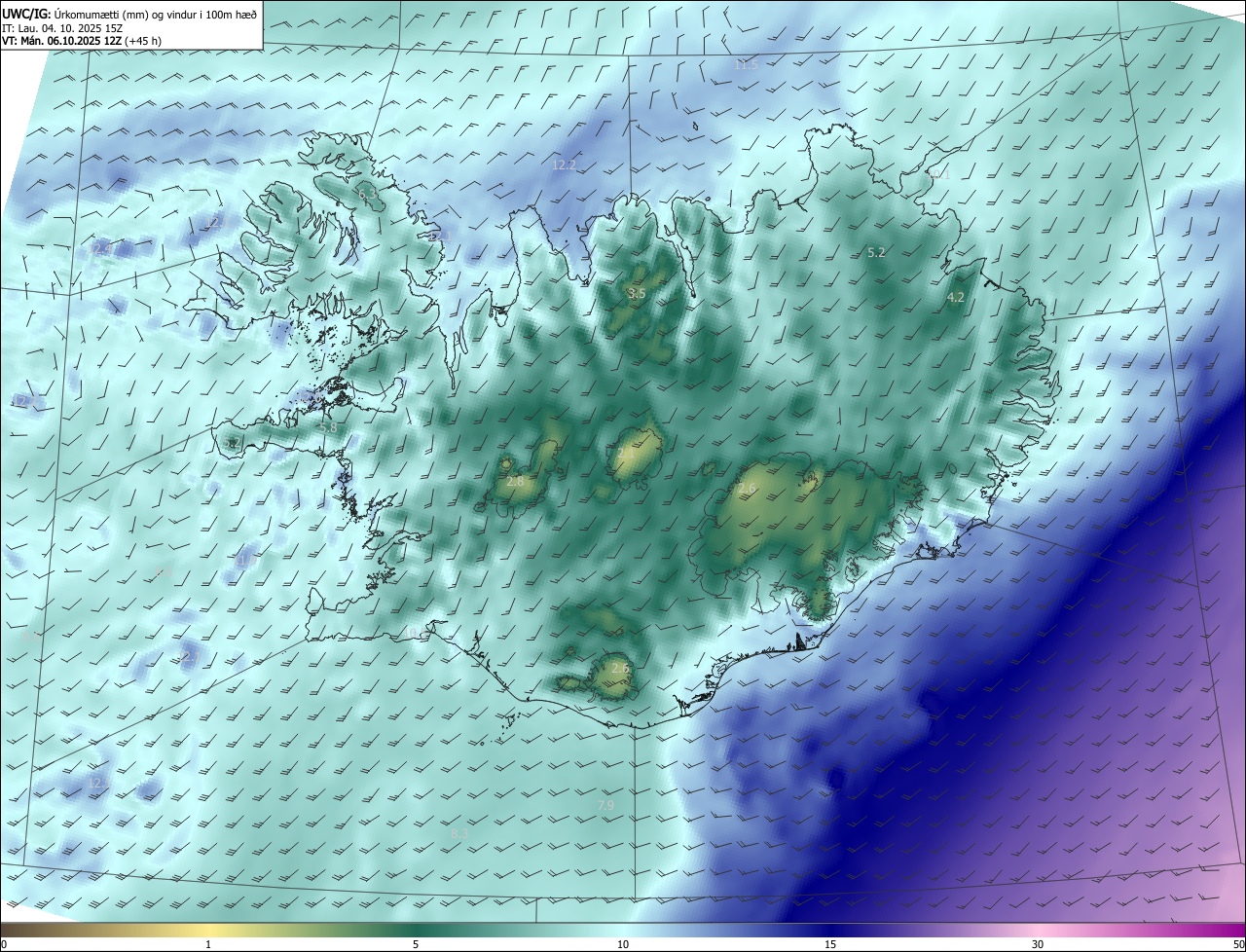The image size is (1246, 952).
Task: Click the 5.8 value in west Iceland
Action: coord(329,426)
